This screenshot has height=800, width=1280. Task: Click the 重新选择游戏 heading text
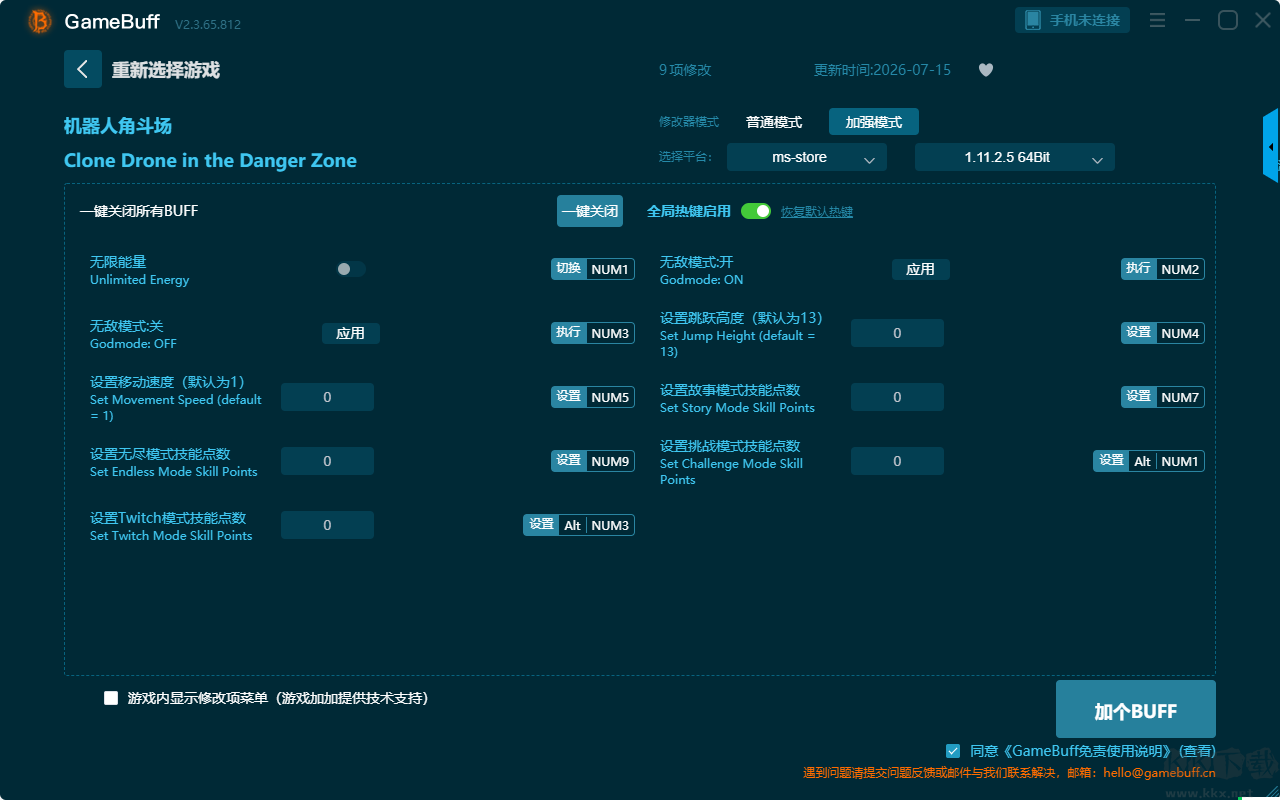click(166, 70)
